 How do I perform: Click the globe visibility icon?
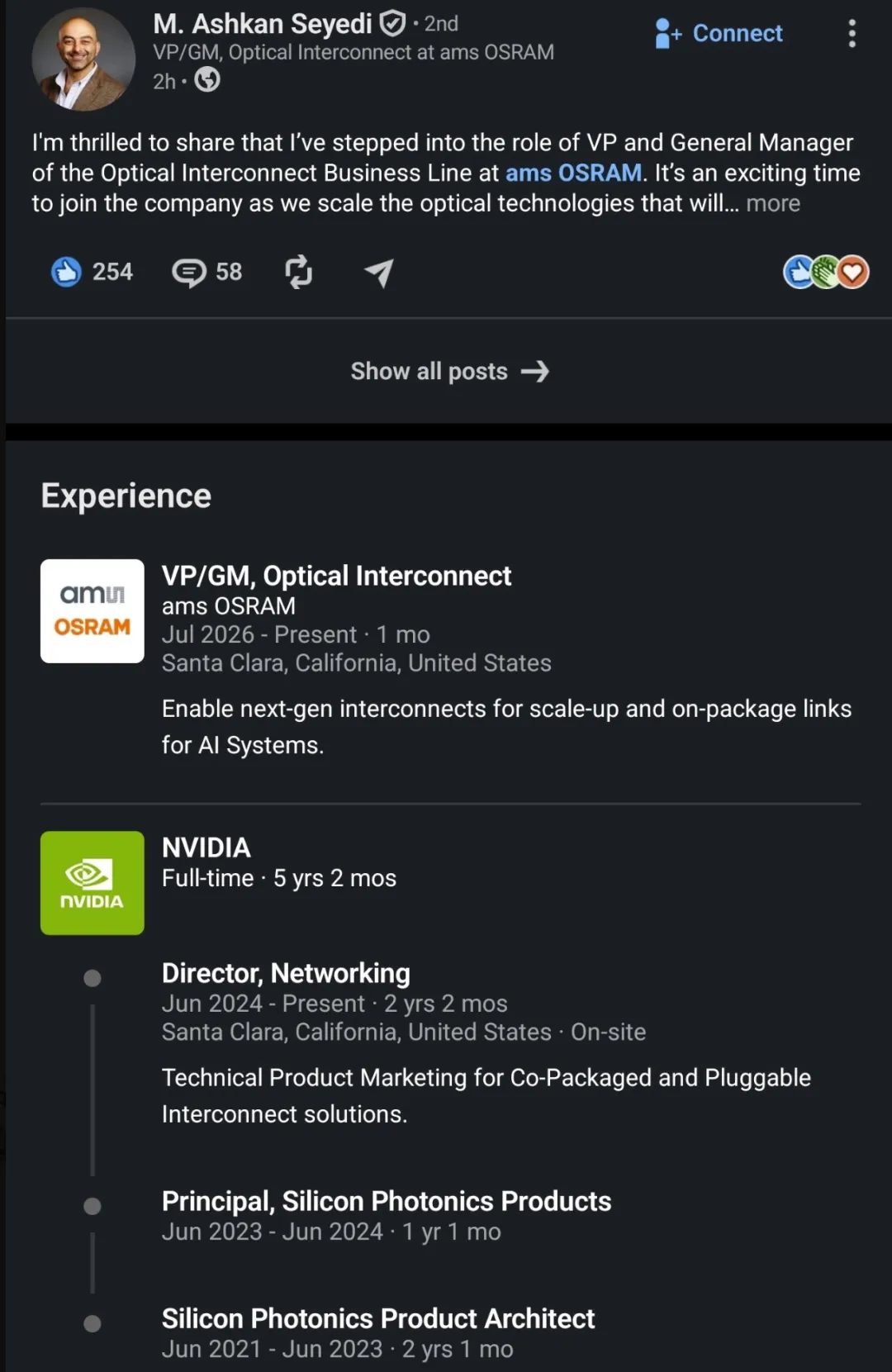tap(207, 80)
